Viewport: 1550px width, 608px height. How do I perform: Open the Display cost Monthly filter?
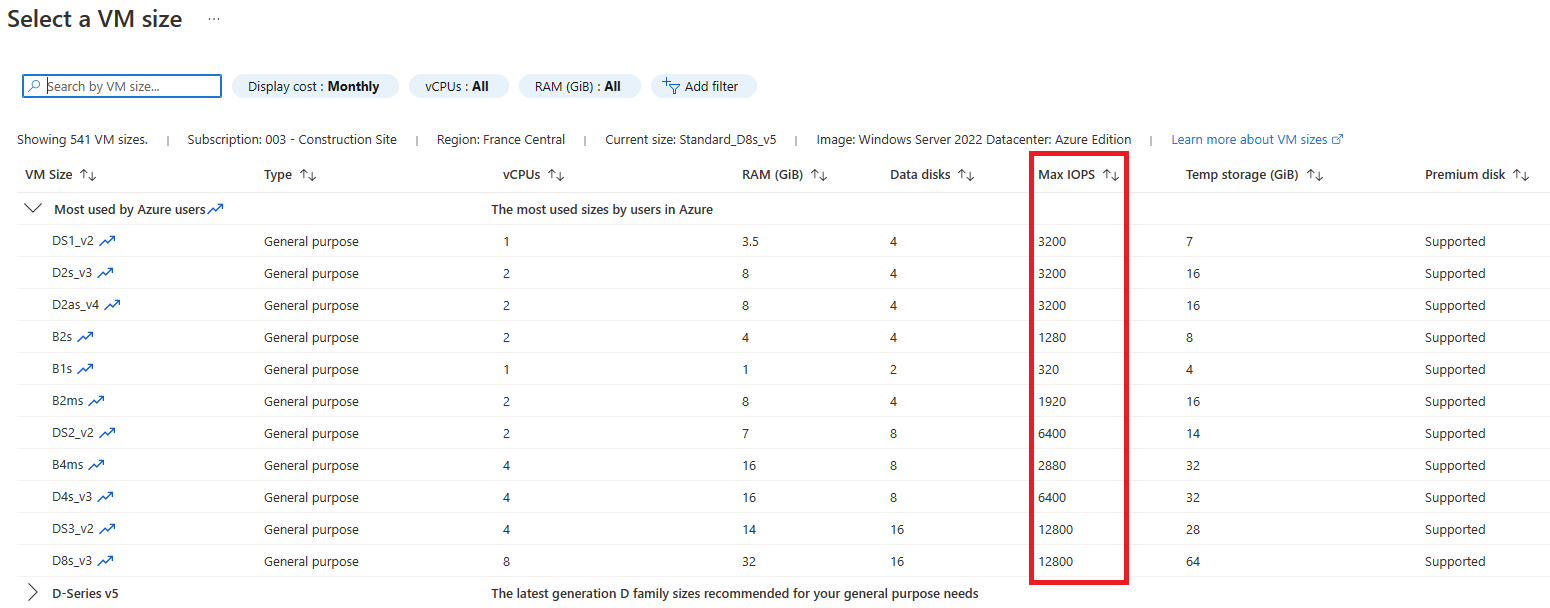(x=315, y=86)
